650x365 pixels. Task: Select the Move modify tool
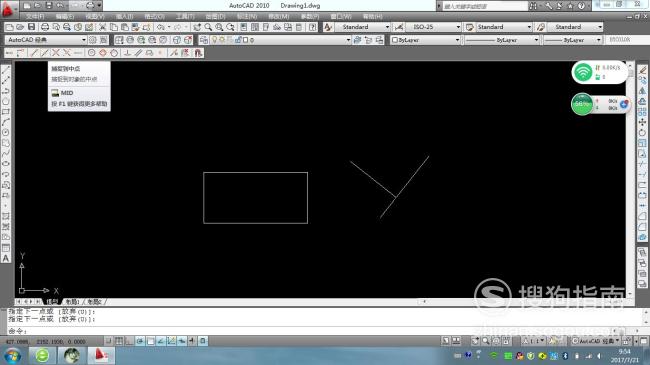click(x=642, y=122)
